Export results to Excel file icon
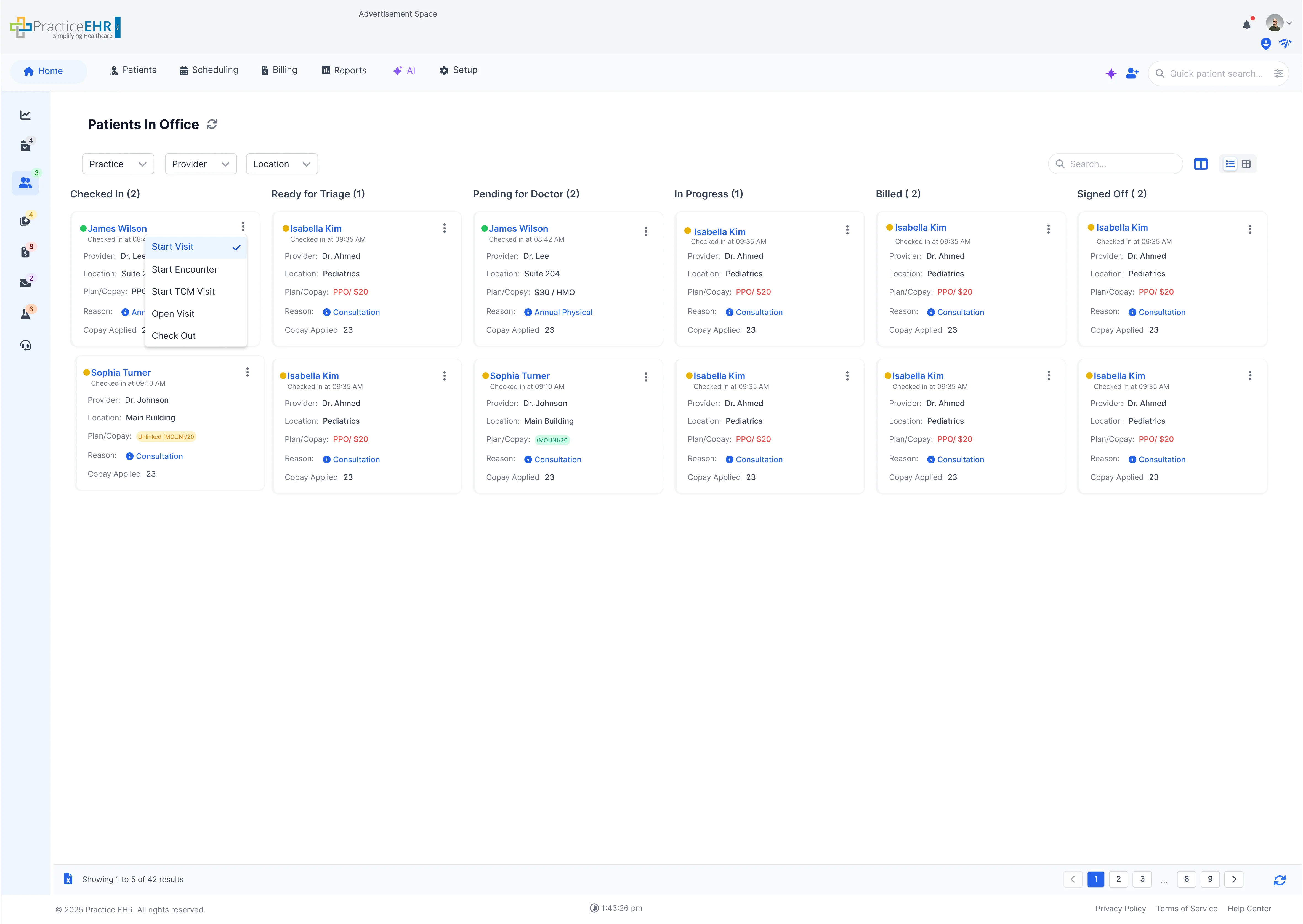 coord(68,878)
